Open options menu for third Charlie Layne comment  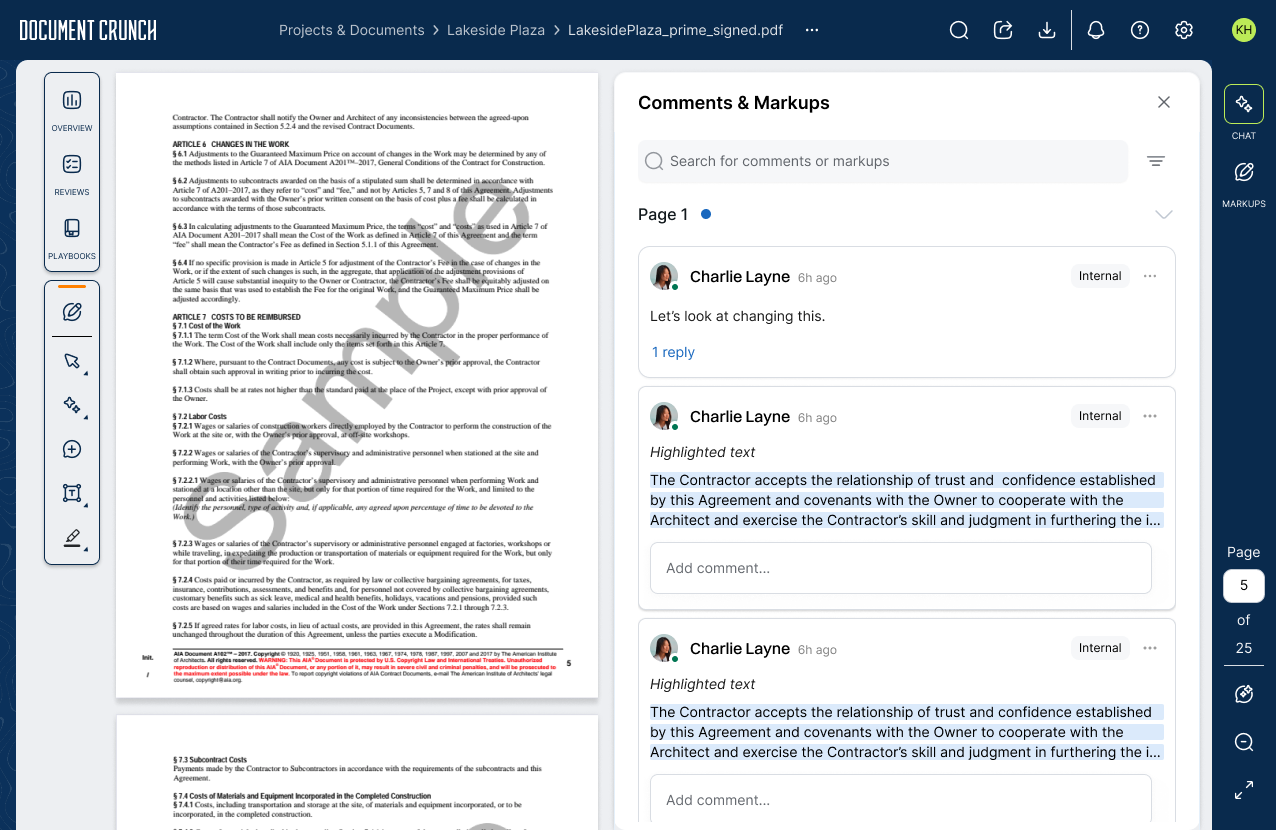[1150, 648]
